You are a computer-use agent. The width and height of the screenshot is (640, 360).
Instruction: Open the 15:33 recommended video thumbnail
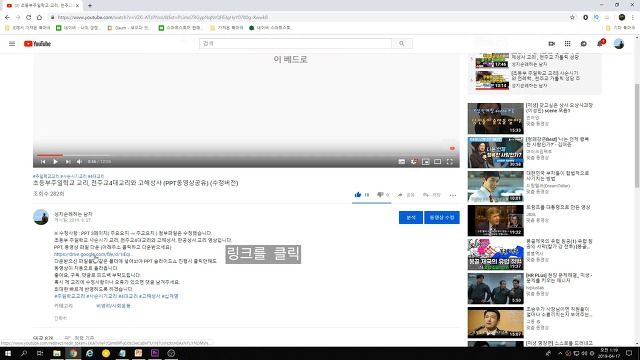(x=496, y=118)
